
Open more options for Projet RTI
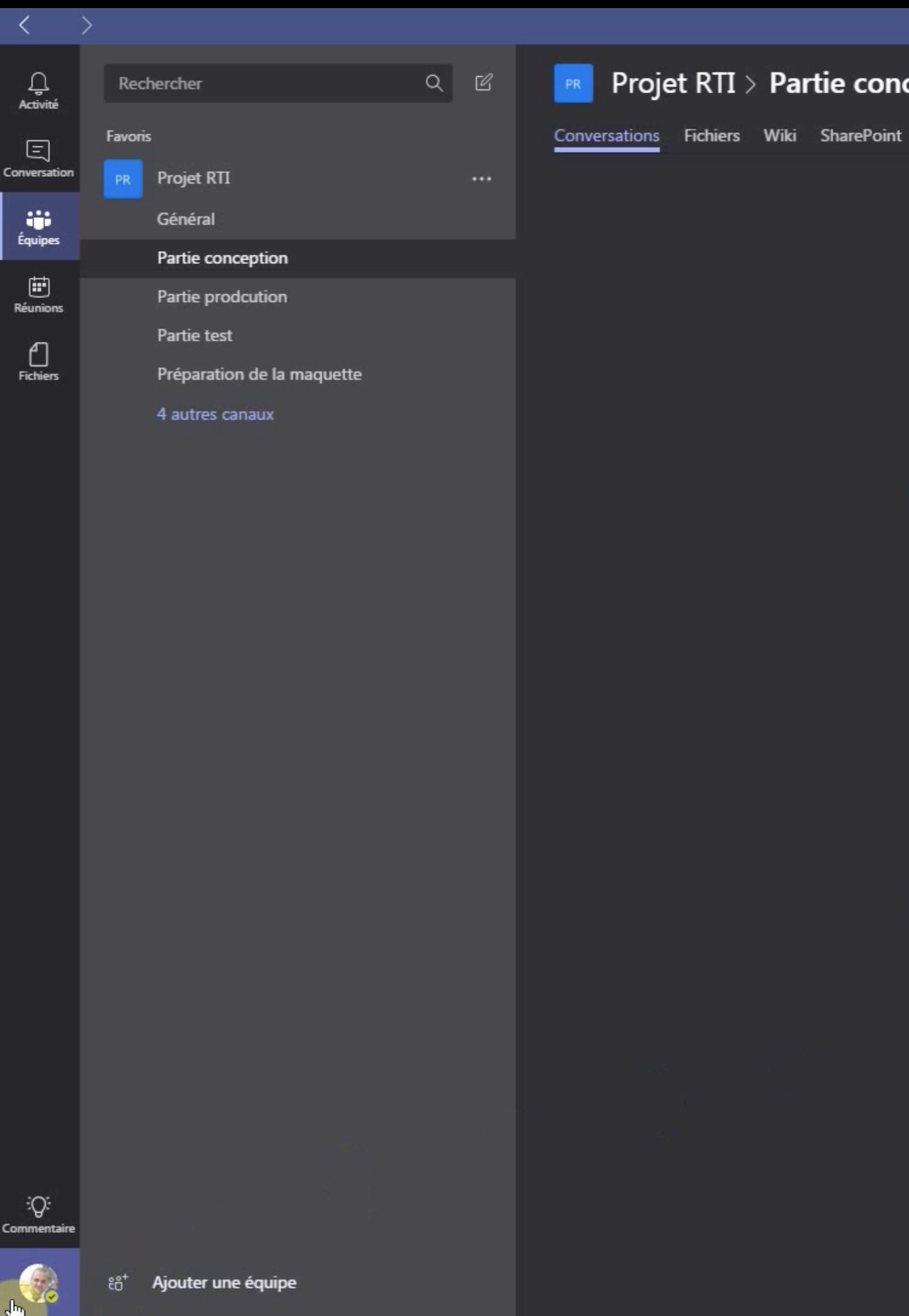(x=482, y=178)
